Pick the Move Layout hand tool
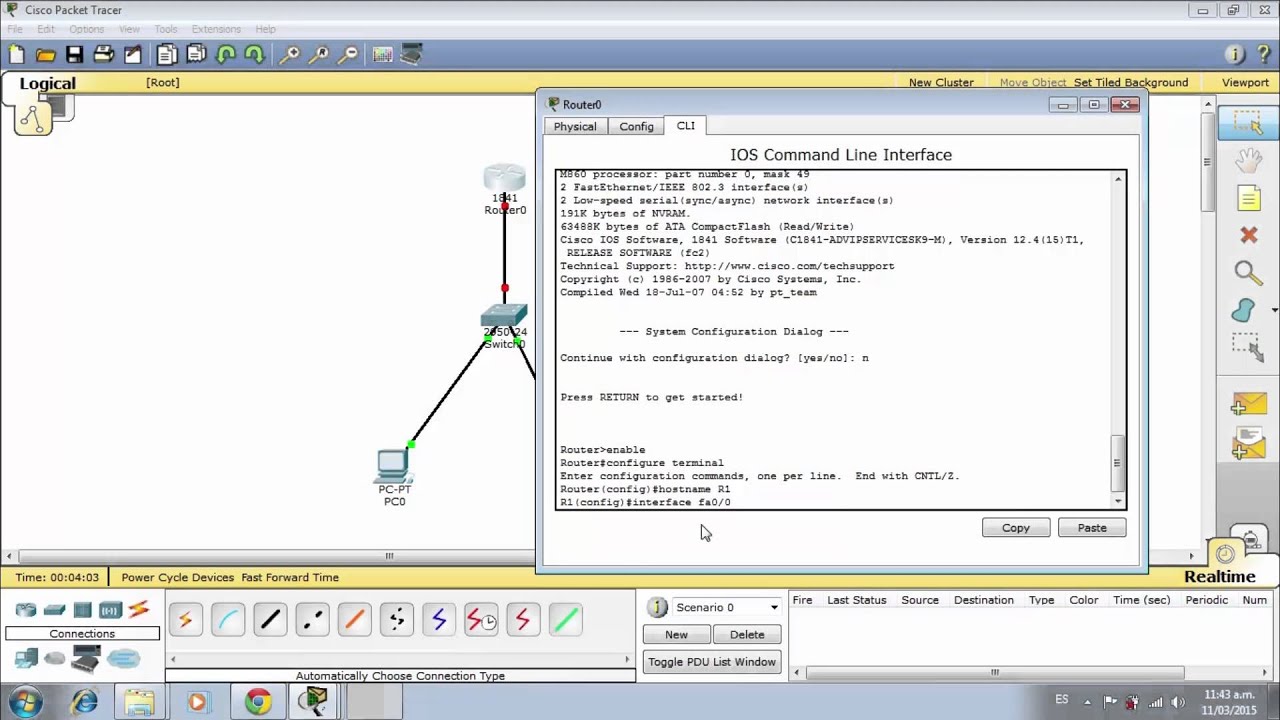This screenshot has height=720, width=1280. tap(1248, 160)
